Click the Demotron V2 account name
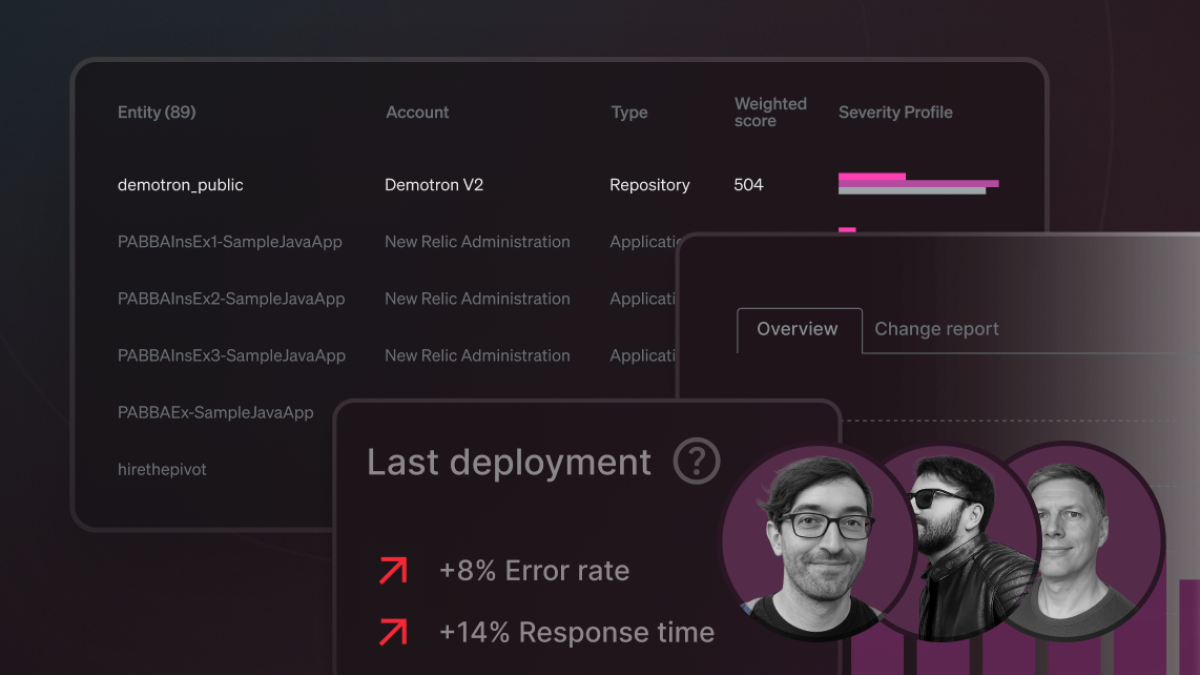The height and width of the screenshot is (675, 1200). [434, 185]
